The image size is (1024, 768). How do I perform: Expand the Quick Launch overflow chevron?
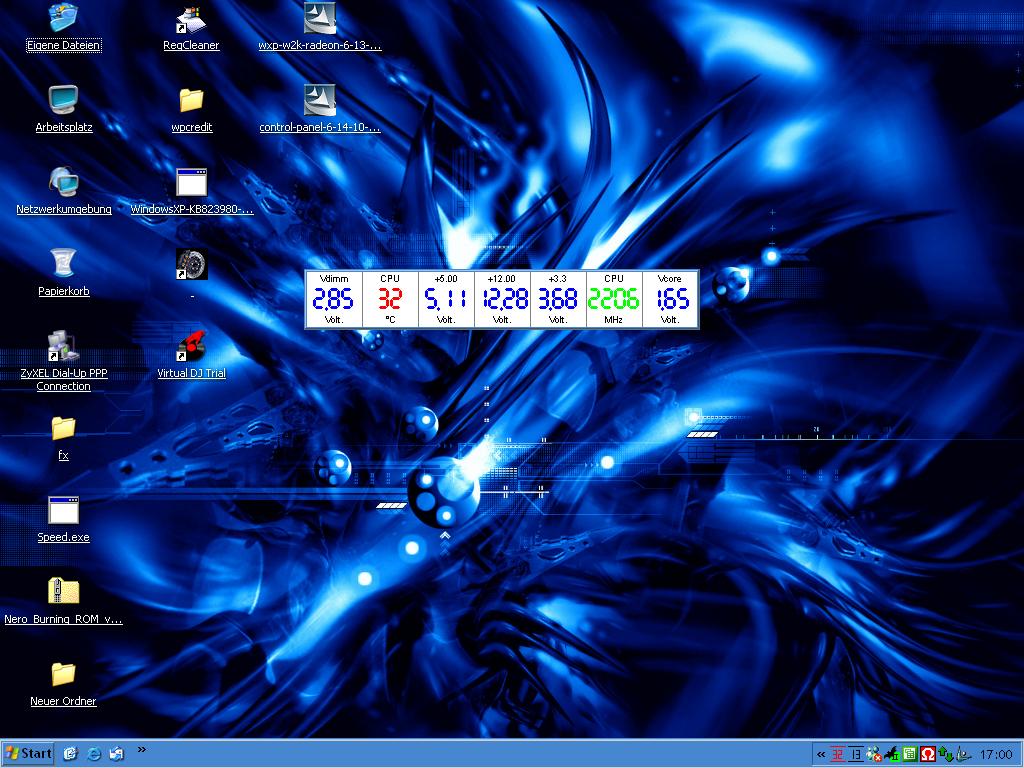pyautogui.click(x=141, y=749)
